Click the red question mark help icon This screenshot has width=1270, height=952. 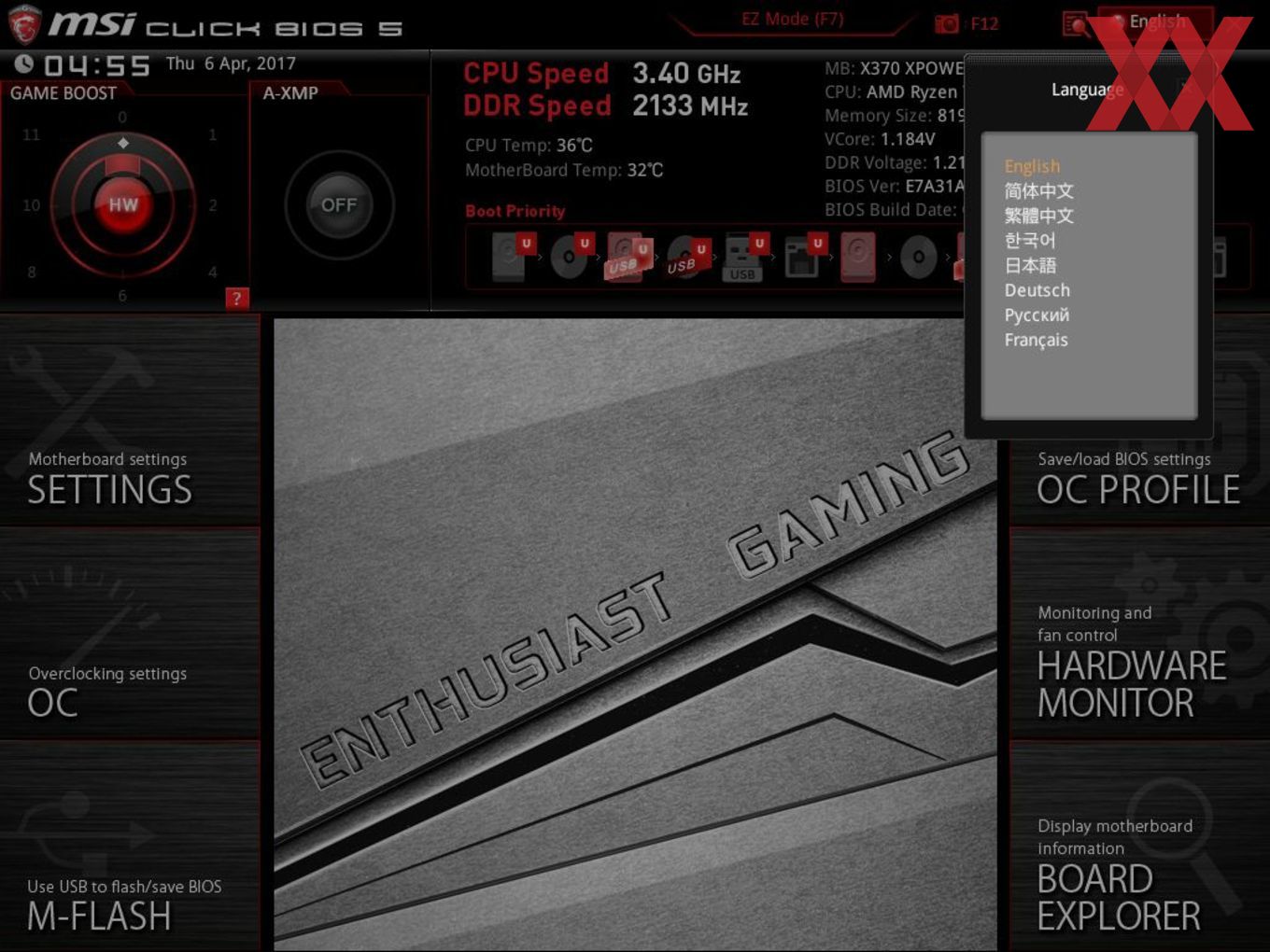point(236,299)
